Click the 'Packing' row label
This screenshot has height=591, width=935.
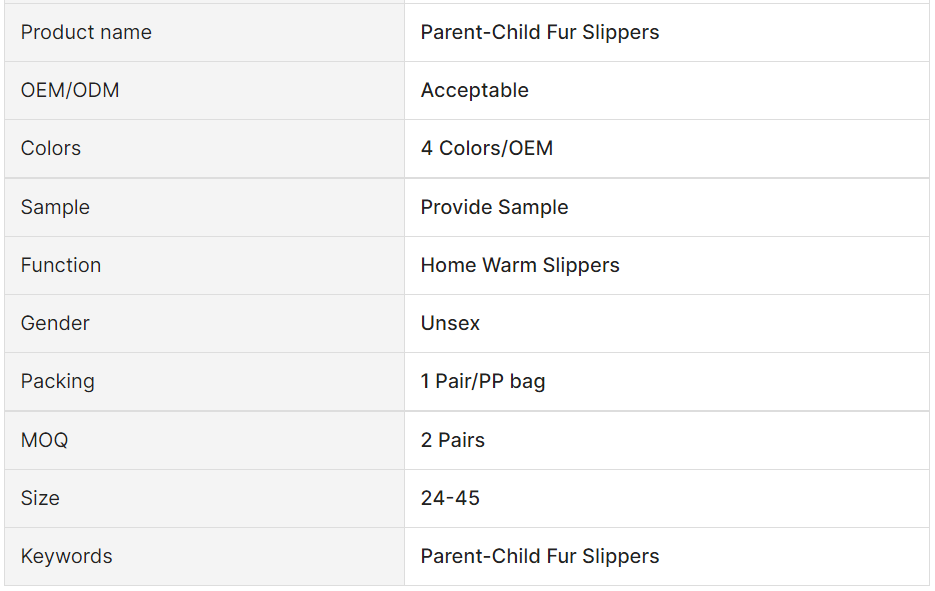point(58,381)
